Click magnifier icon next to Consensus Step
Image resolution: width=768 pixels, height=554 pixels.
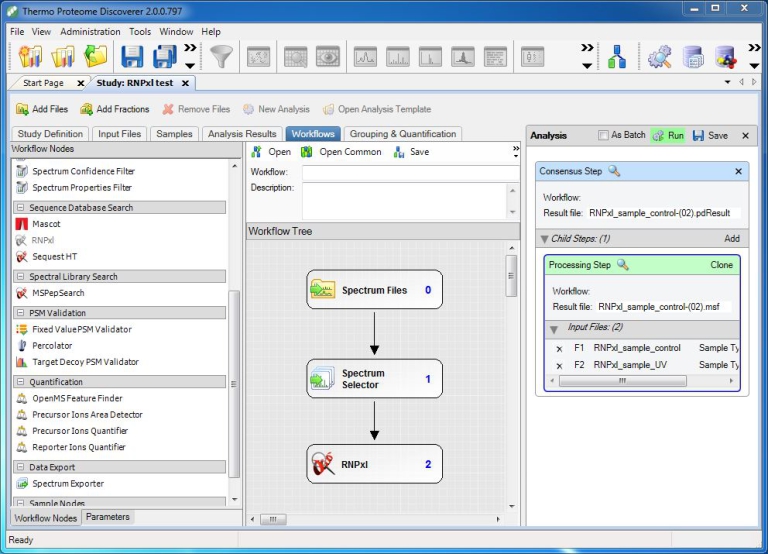(x=614, y=171)
